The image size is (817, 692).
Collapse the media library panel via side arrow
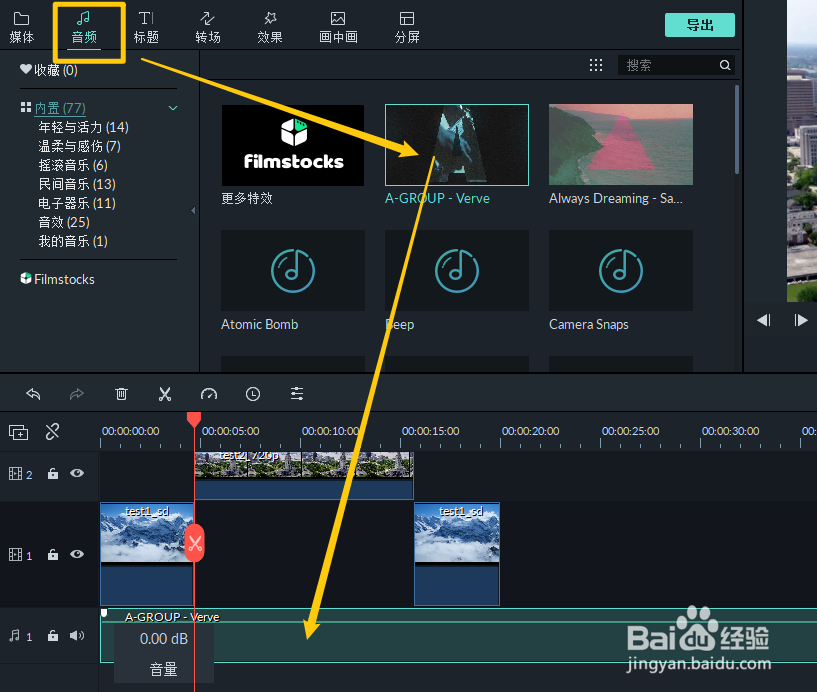[x=191, y=211]
